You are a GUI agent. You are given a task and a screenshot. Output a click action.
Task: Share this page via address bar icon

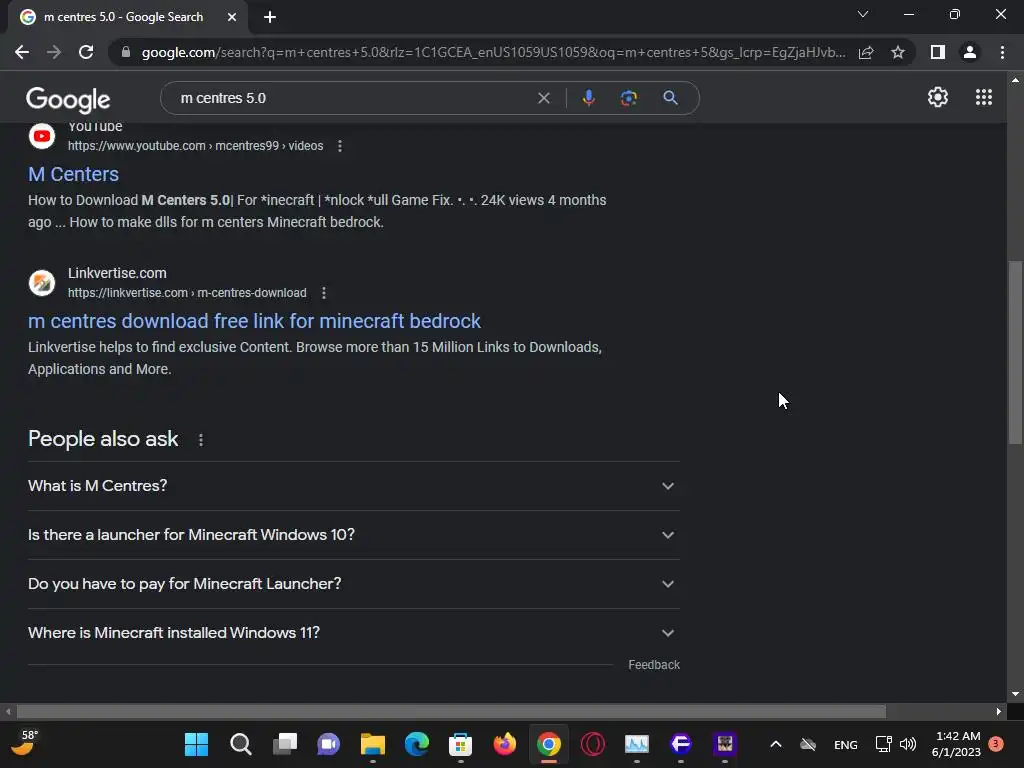[866, 52]
